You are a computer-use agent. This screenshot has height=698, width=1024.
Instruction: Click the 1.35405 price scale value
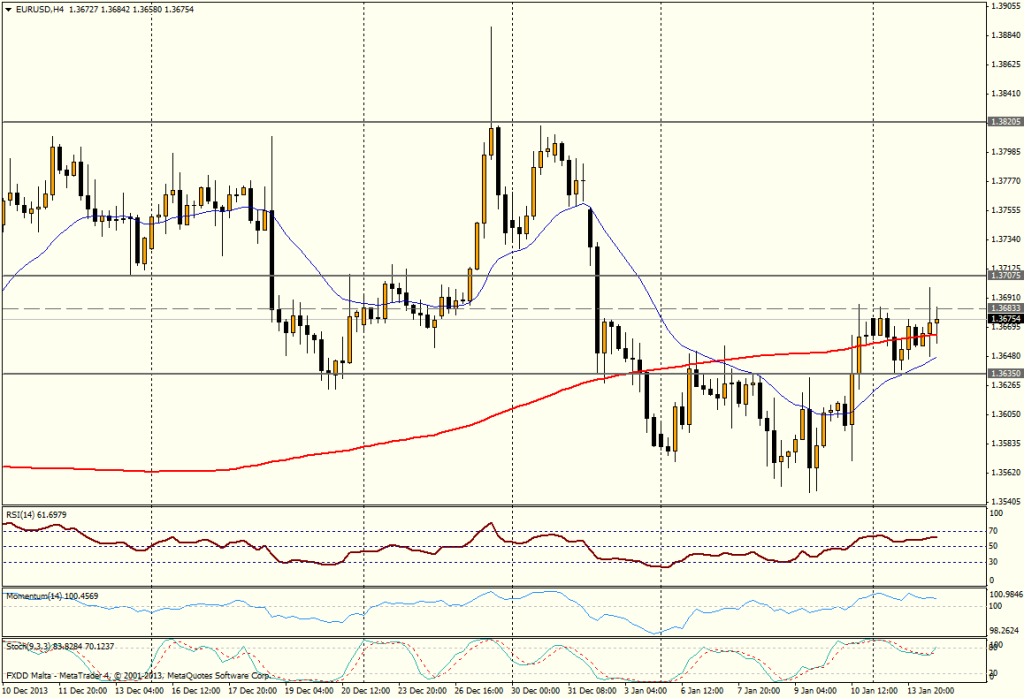click(x=1004, y=501)
